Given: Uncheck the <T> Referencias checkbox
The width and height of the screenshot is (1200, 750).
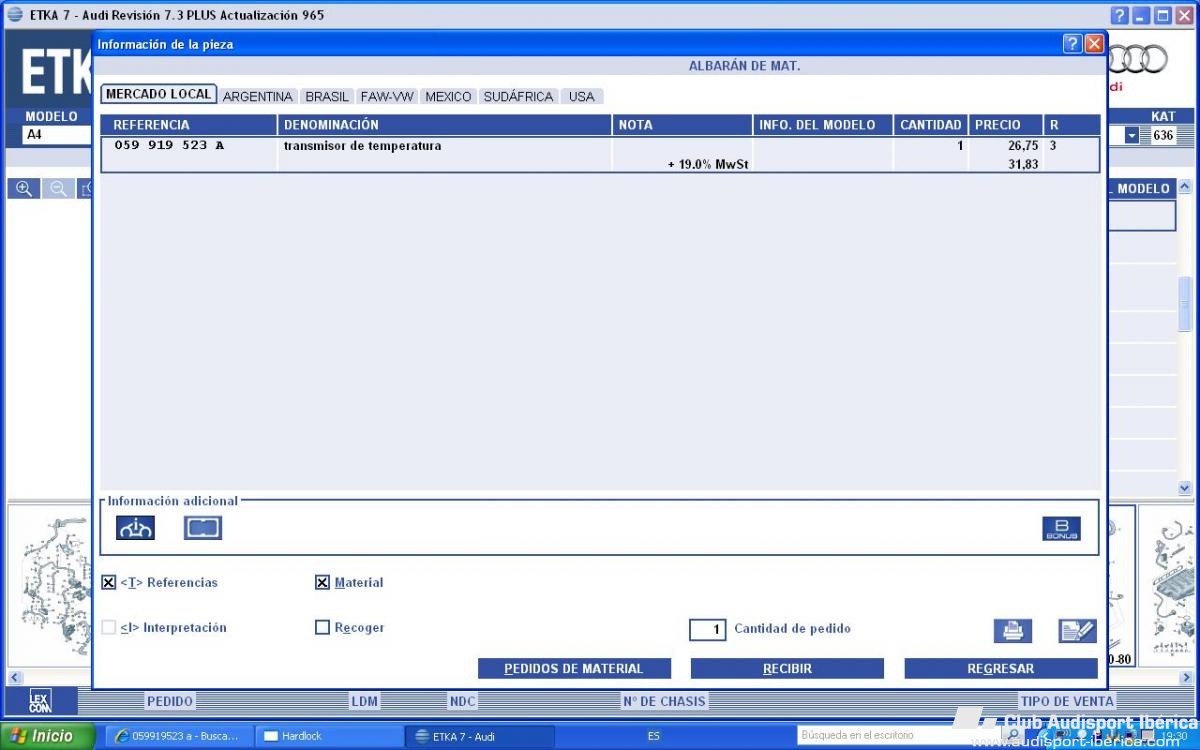Looking at the screenshot, I should pos(109,583).
